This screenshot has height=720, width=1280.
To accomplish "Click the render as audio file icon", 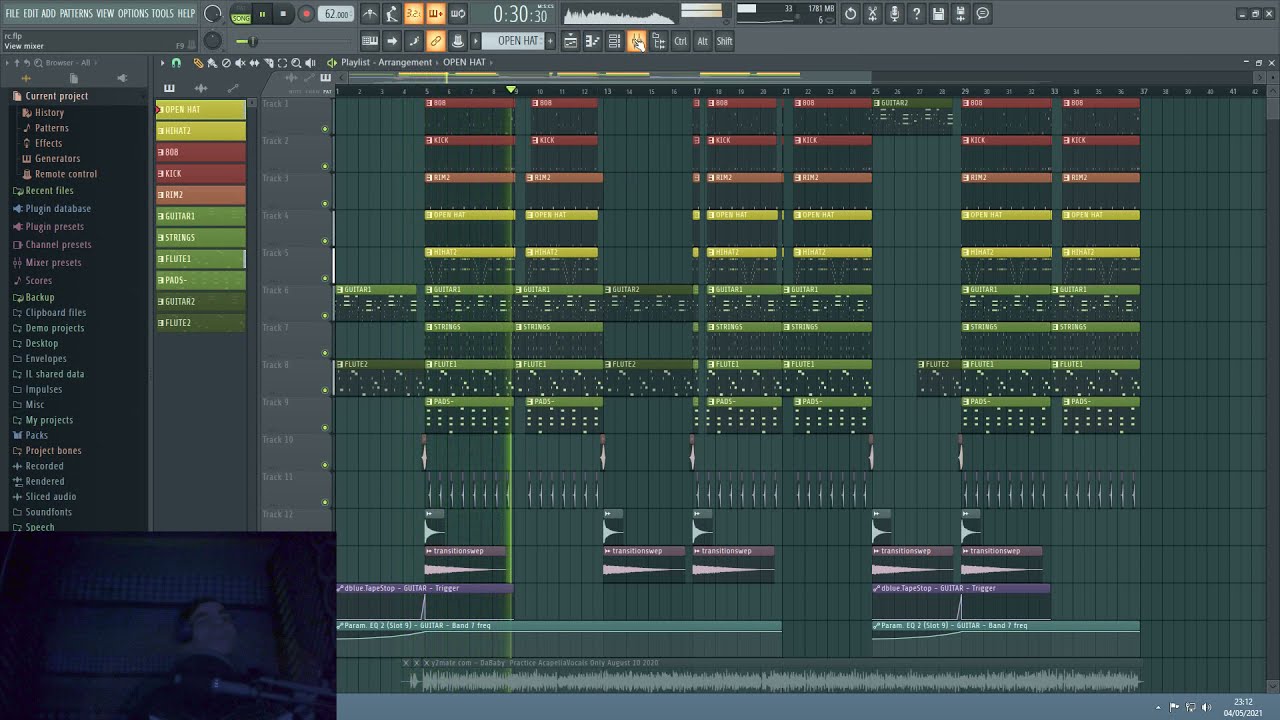I will coord(960,14).
